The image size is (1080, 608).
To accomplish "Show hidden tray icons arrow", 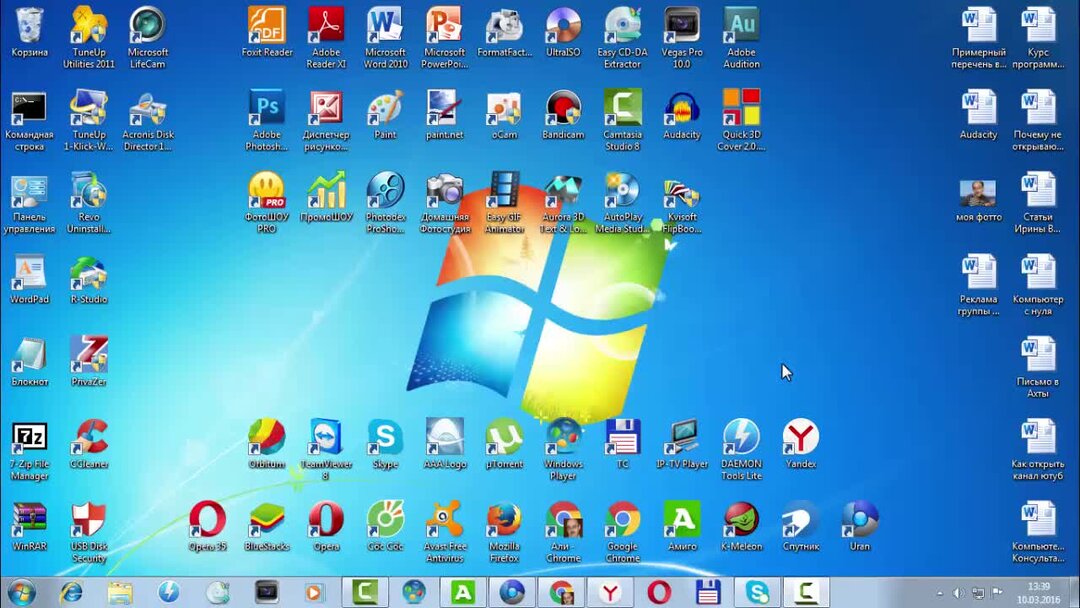I will pyautogui.click(x=939, y=593).
